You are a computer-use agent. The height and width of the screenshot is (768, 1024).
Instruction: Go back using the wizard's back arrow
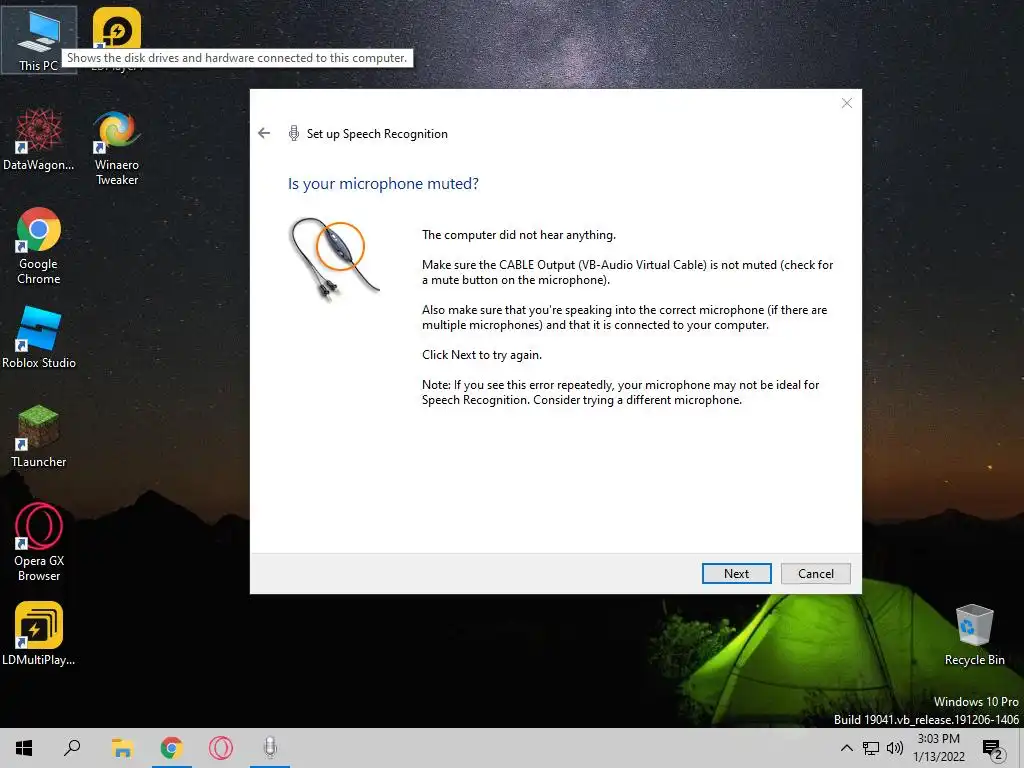[x=264, y=133]
